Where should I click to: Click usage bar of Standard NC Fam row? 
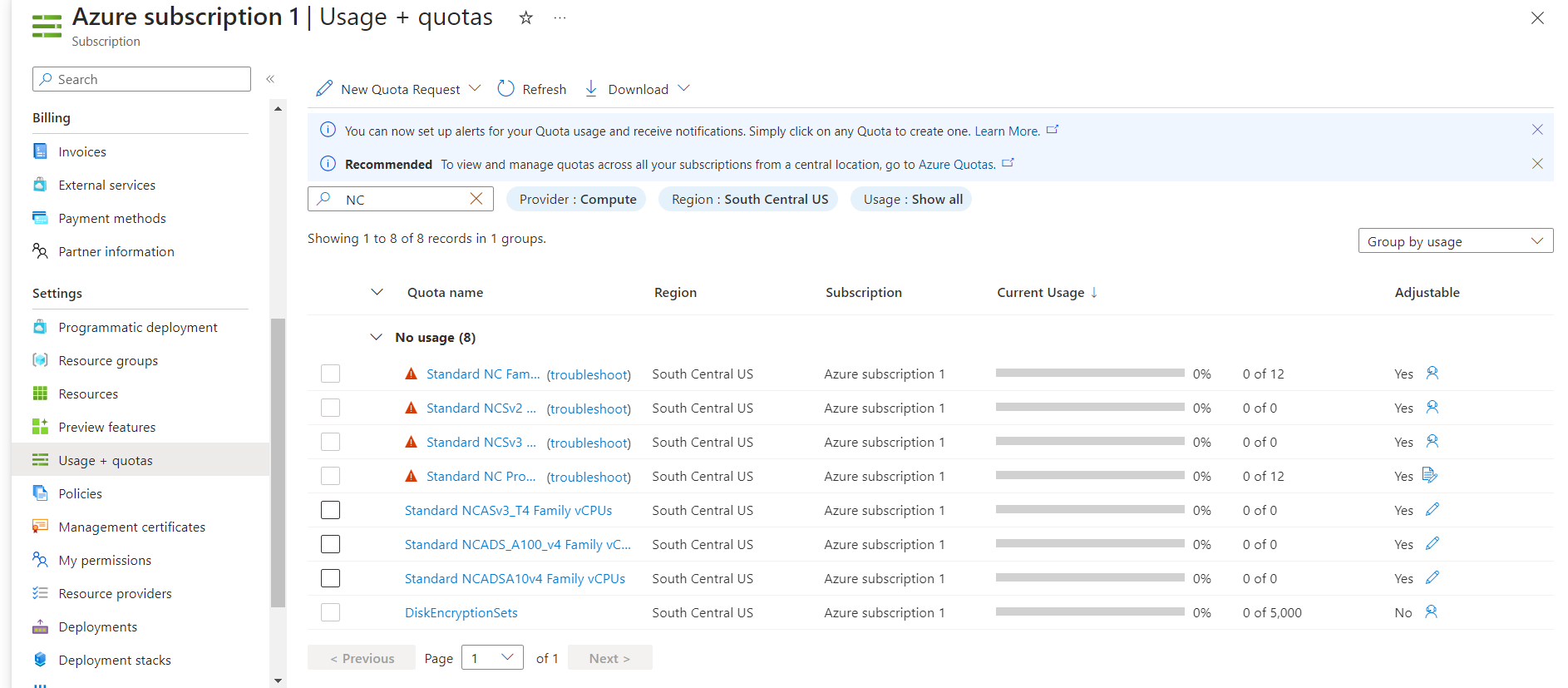[1090, 374]
